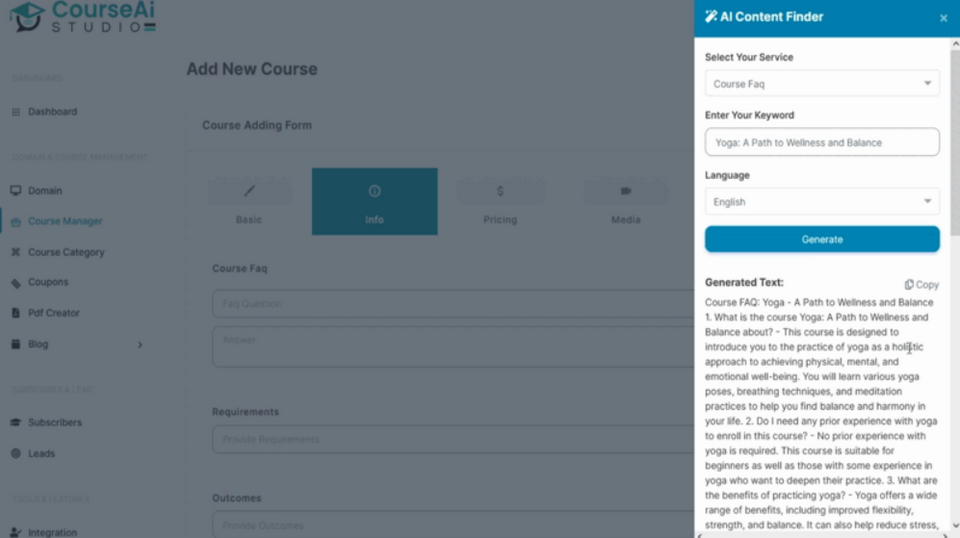The height and width of the screenshot is (538, 960).
Task: Click the Enter Your Keyword field
Action: [x=822, y=142]
